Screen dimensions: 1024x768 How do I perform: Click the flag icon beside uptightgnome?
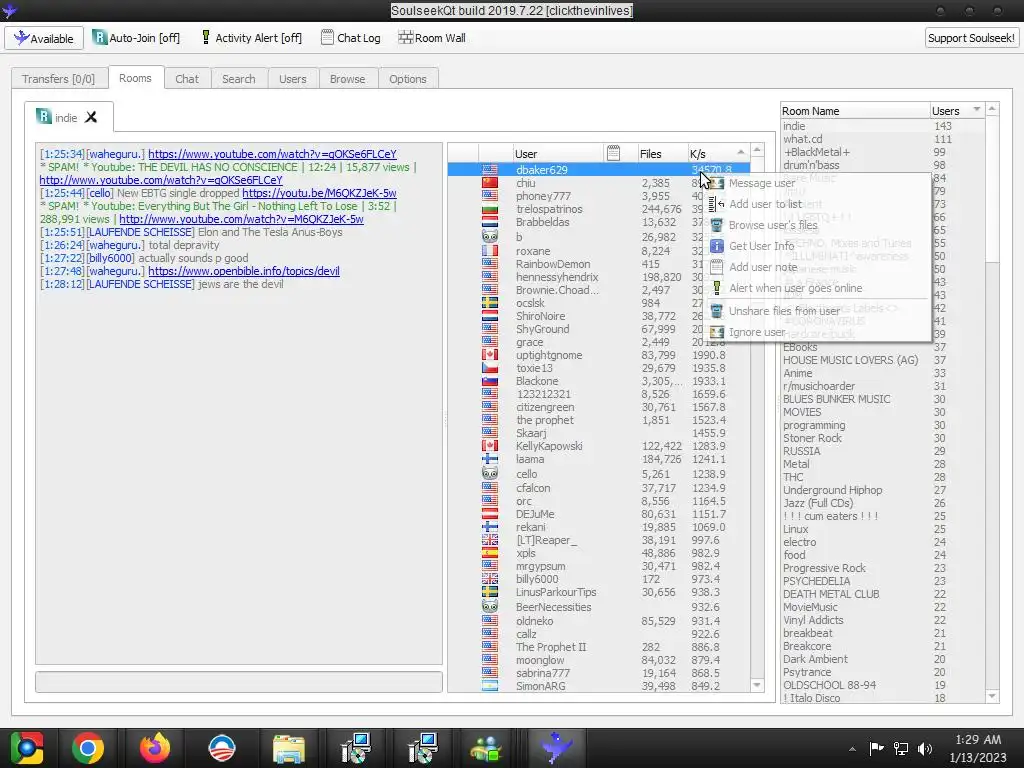[x=490, y=355]
